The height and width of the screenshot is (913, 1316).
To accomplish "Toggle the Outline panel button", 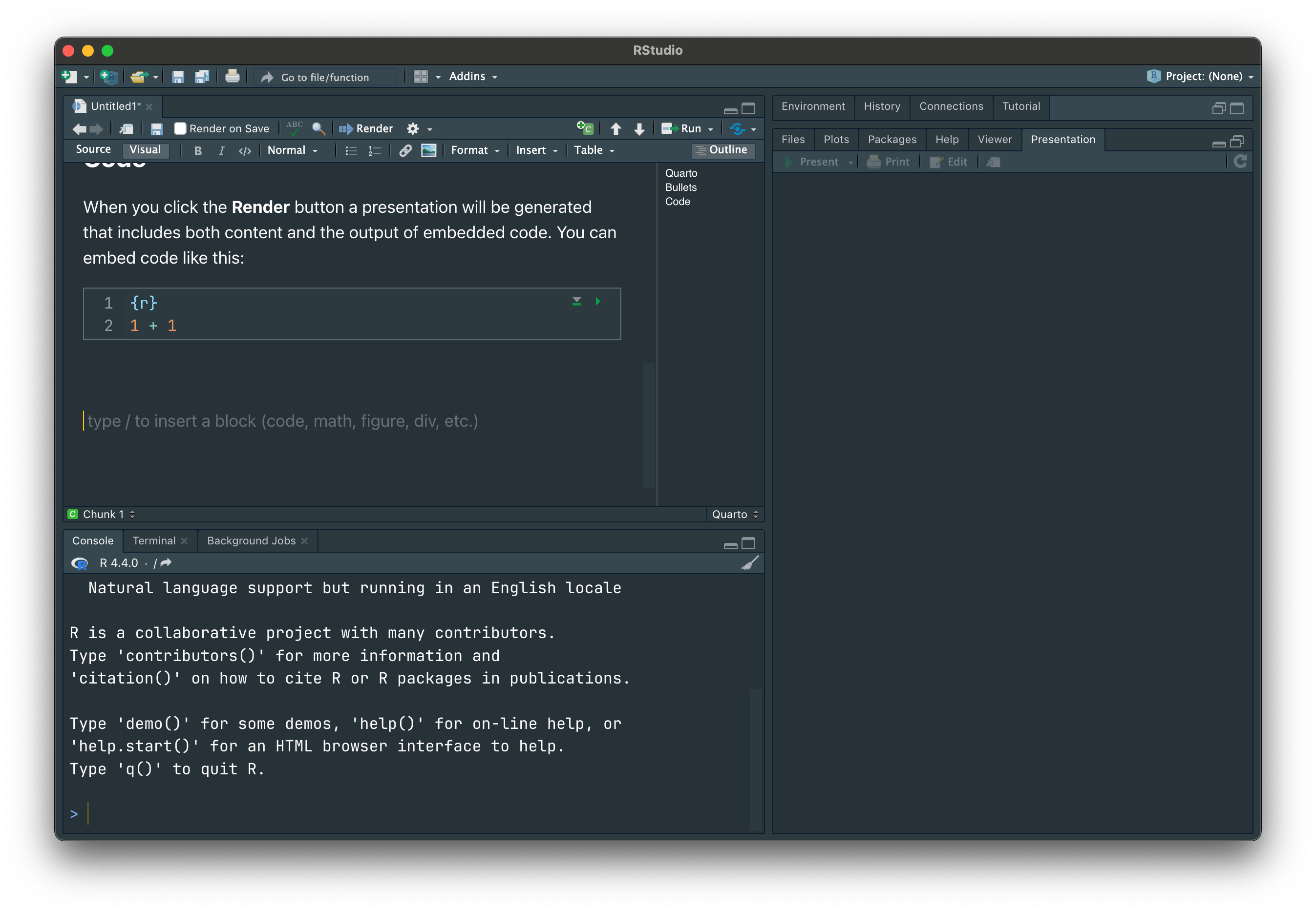I will (722, 150).
